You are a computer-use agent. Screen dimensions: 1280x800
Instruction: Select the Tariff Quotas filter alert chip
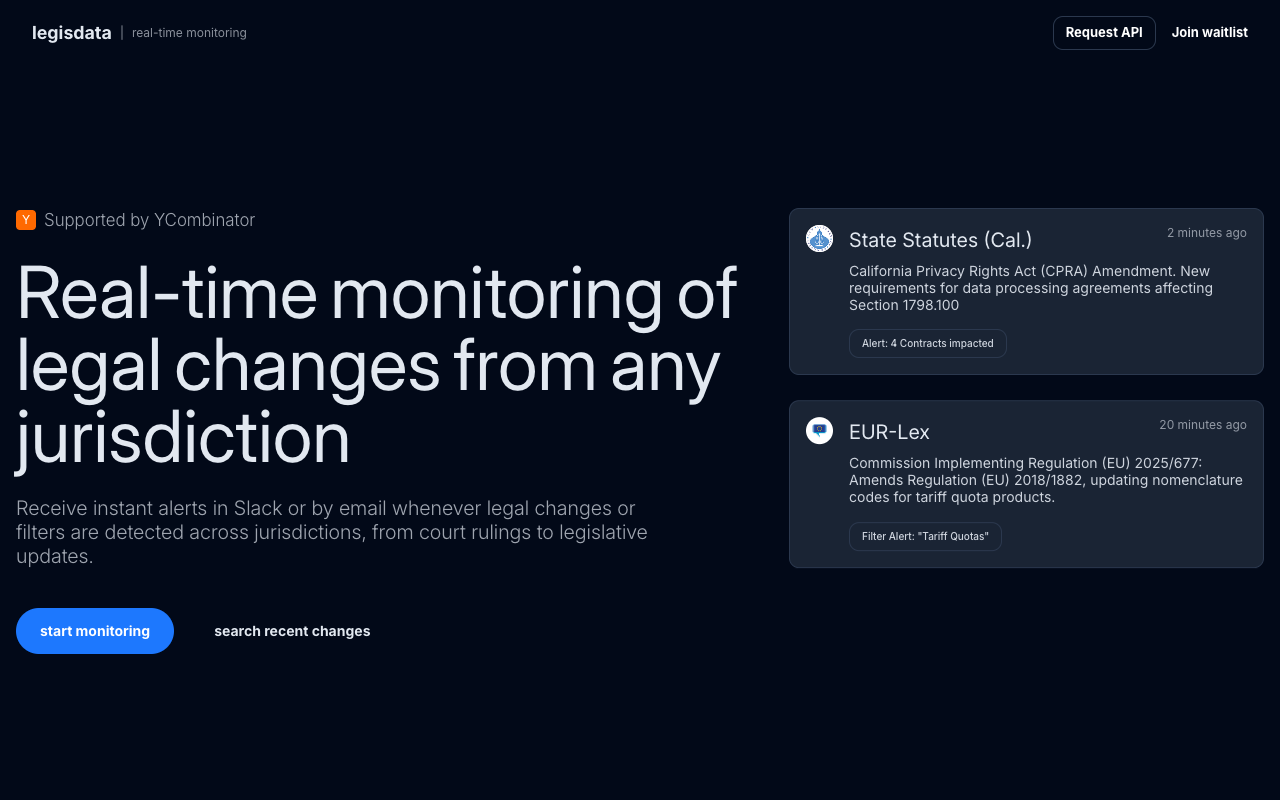point(925,536)
